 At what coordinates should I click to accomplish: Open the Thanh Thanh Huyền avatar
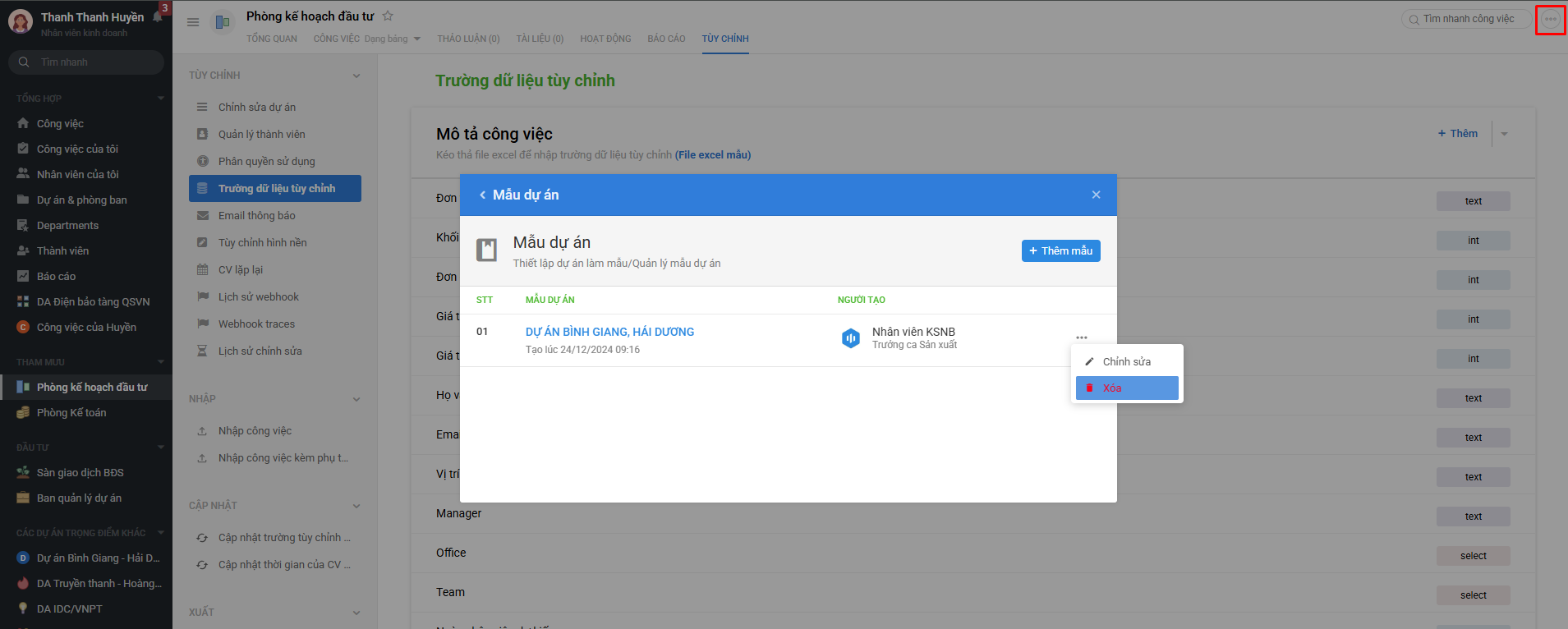pyautogui.click(x=21, y=21)
